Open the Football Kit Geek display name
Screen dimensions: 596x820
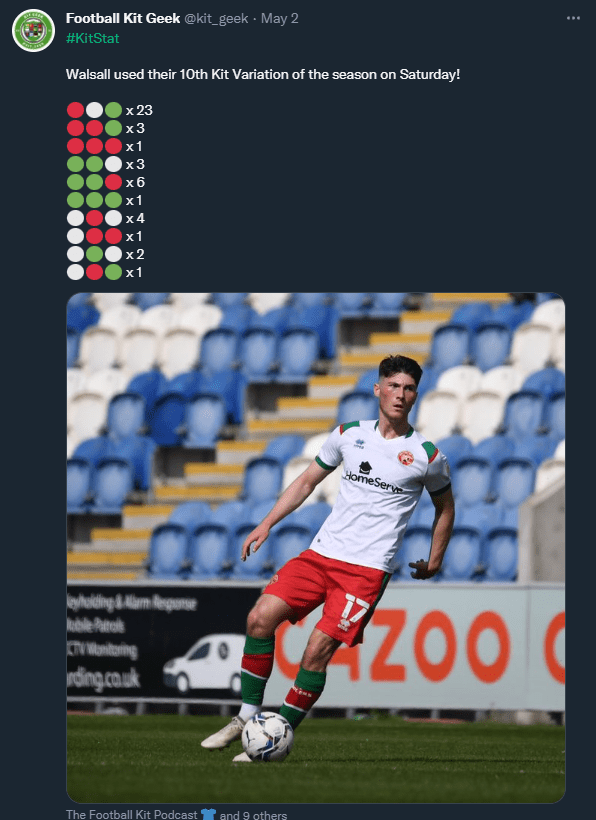[123, 18]
